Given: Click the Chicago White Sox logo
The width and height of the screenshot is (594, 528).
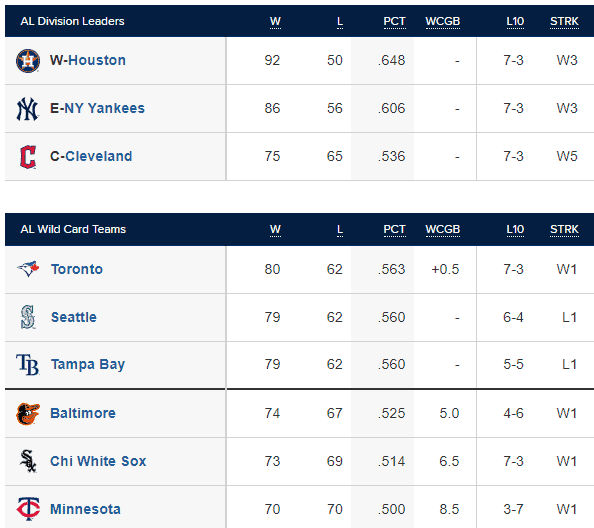Looking at the screenshot, I should [x=28, y=461].
